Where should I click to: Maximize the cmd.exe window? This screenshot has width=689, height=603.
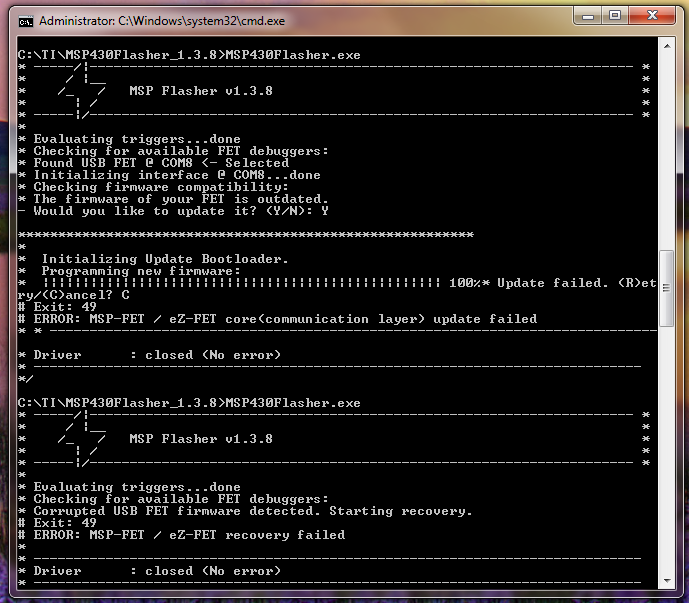click(x=615, y=16)
